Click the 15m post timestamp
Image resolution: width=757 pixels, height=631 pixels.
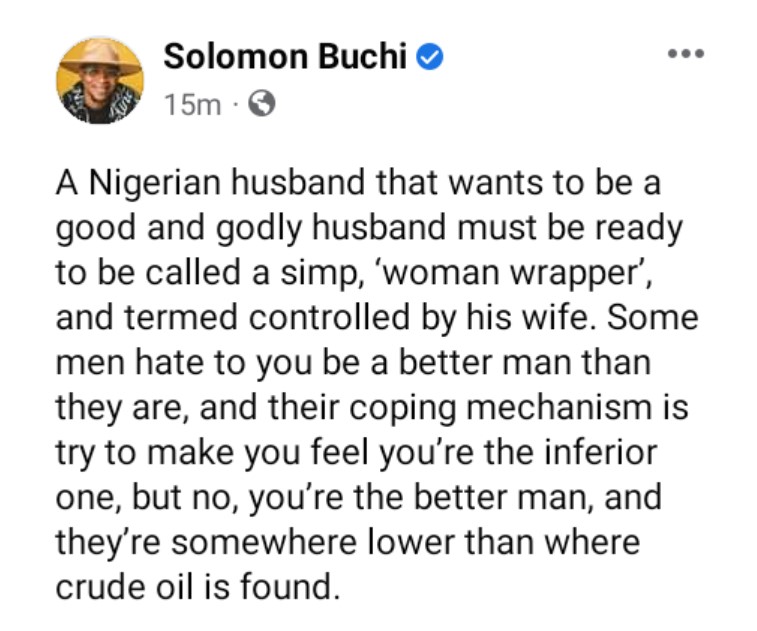pos(193,104)
